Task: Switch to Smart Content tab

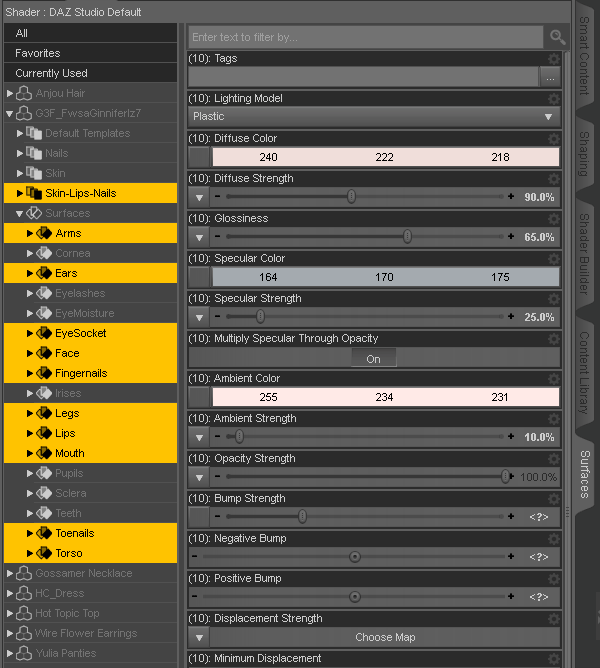Action: click(x=585, y=56)
